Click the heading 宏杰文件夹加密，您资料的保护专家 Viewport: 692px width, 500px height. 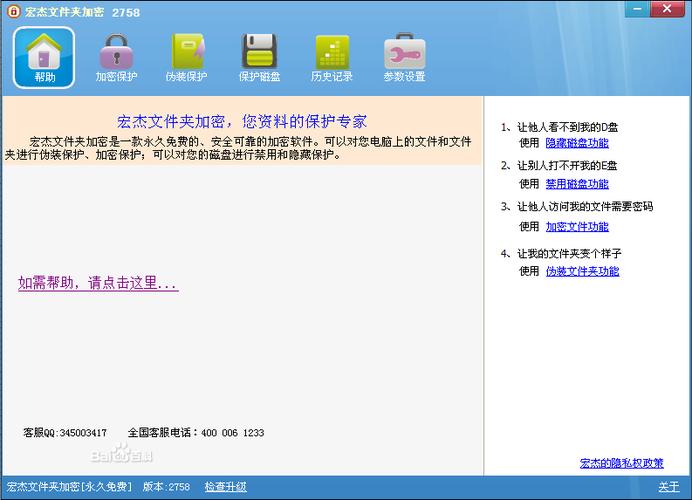[x=242, y=121]
